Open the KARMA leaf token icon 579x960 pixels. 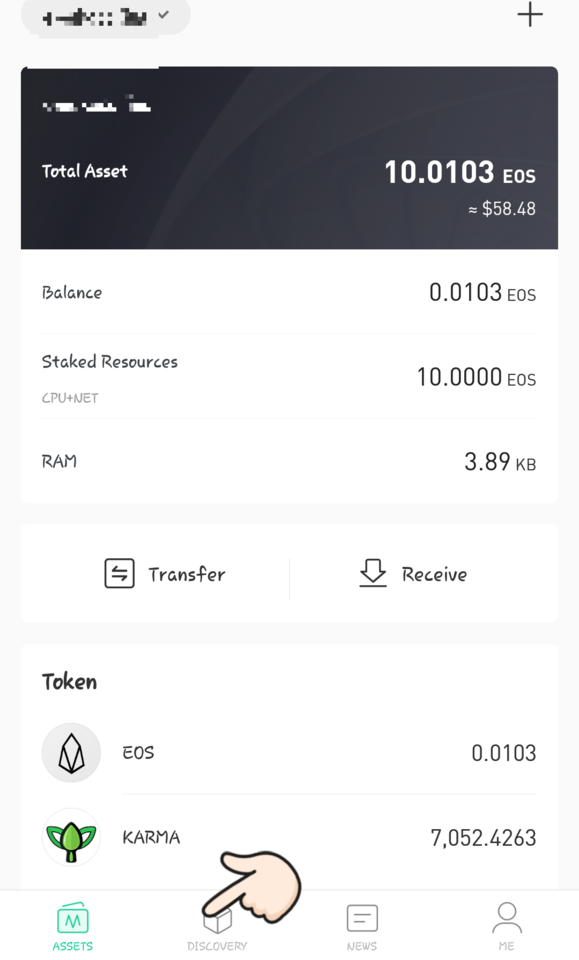point(71,837)
